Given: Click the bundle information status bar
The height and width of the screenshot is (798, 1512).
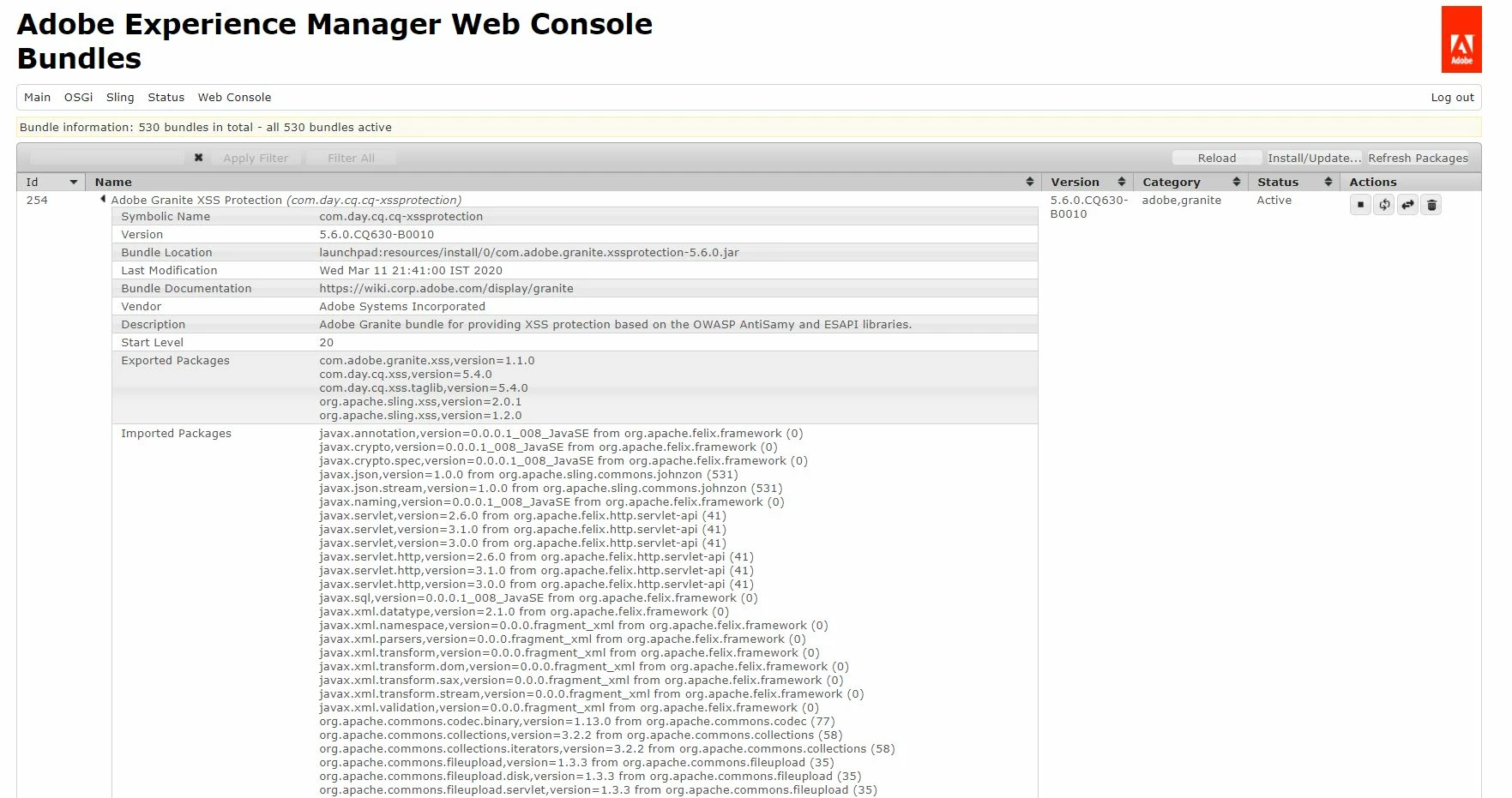Looking at the screenshot, I should [x=749, y=127].
